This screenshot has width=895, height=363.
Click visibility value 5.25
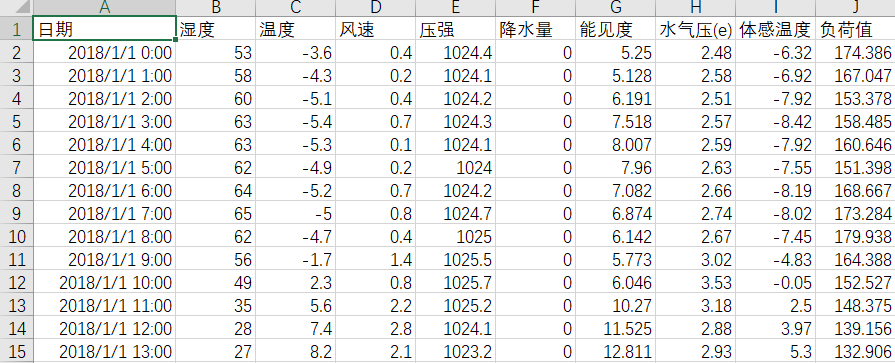(615, 53)
